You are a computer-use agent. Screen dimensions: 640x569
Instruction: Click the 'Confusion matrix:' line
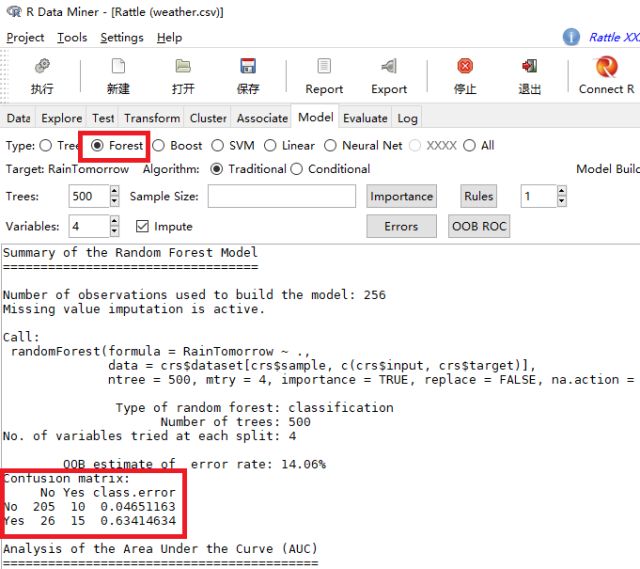[67, 478]
